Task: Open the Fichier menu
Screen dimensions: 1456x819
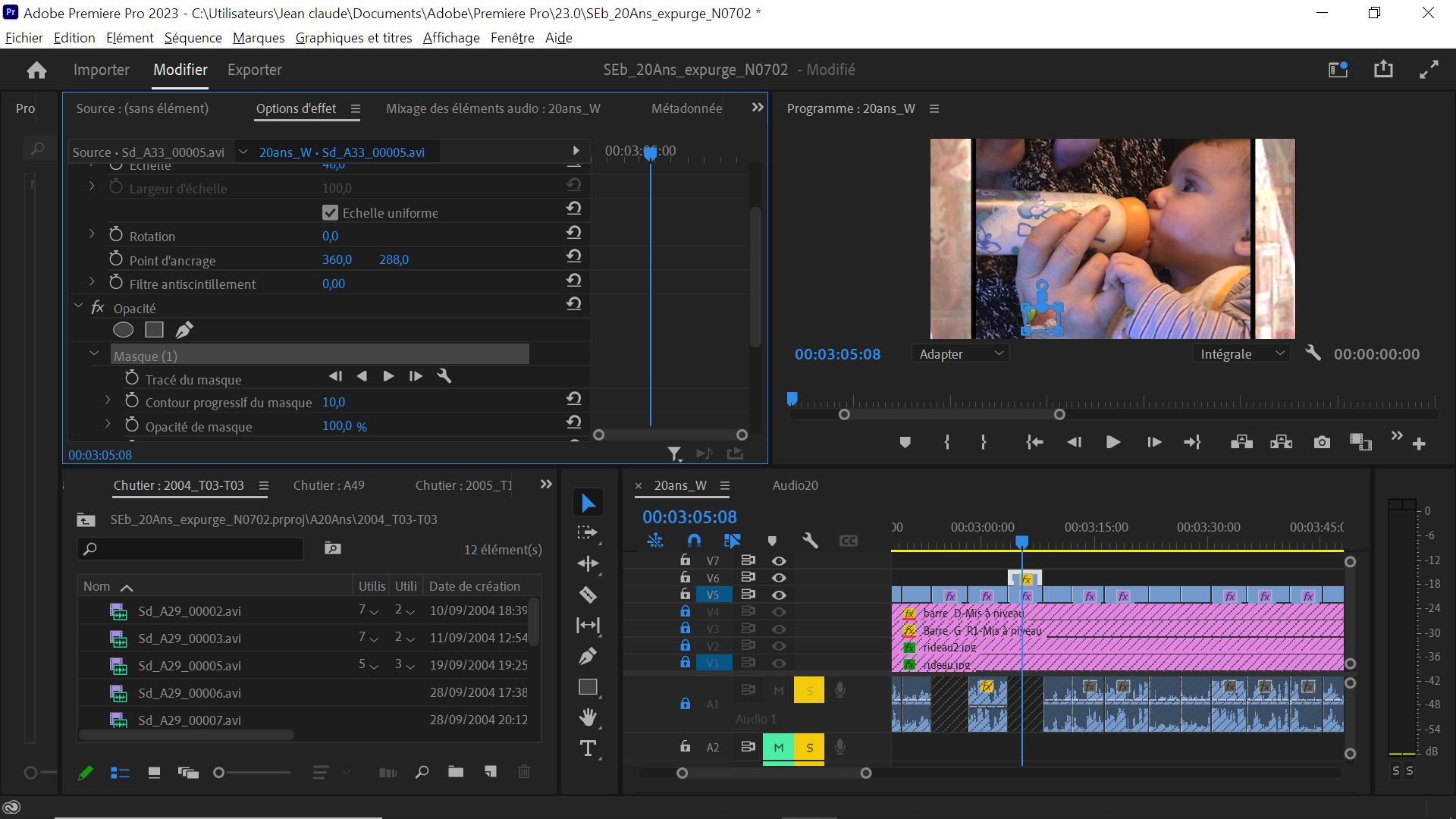Action: [24, 38]
